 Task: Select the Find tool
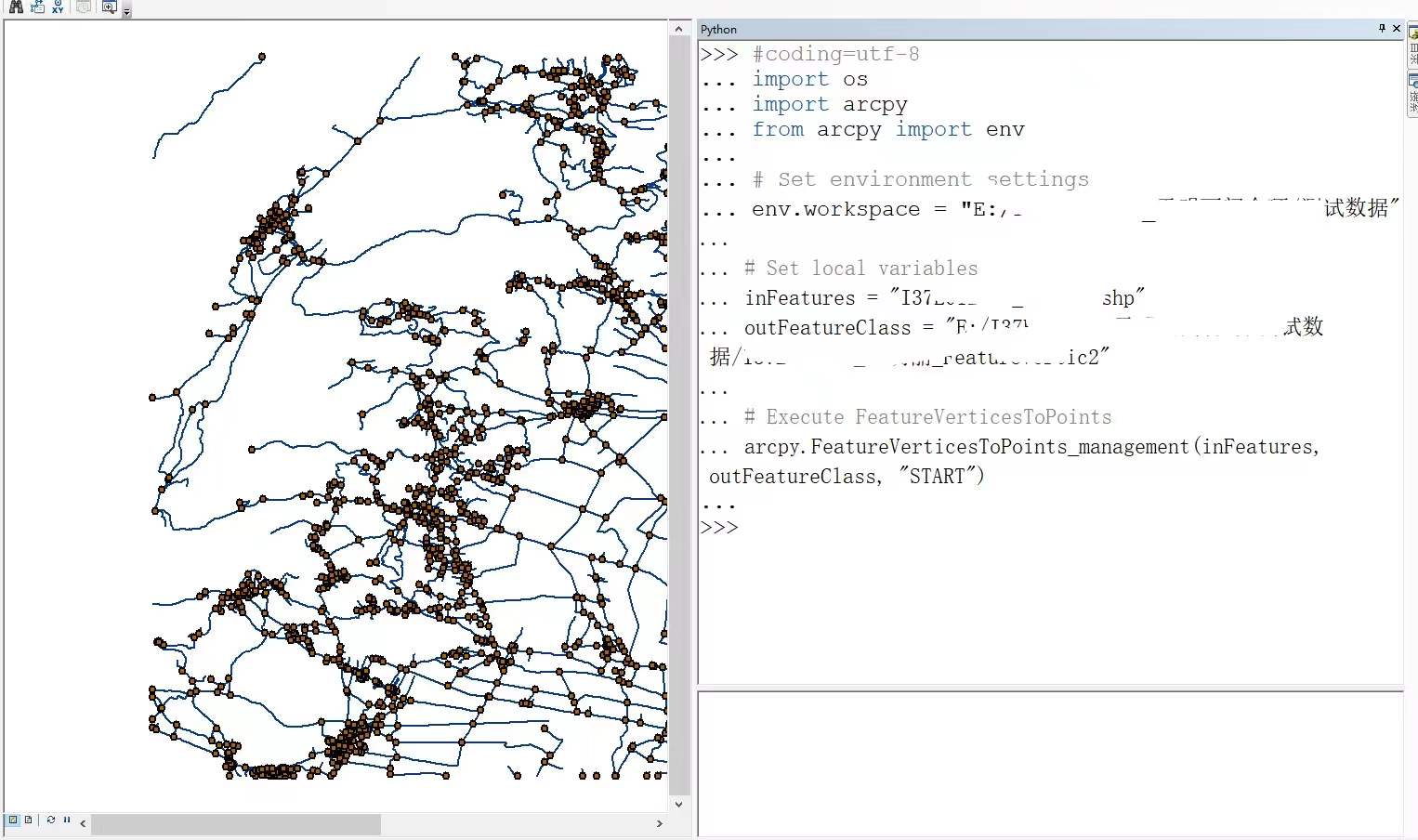(x=16, y=7)
